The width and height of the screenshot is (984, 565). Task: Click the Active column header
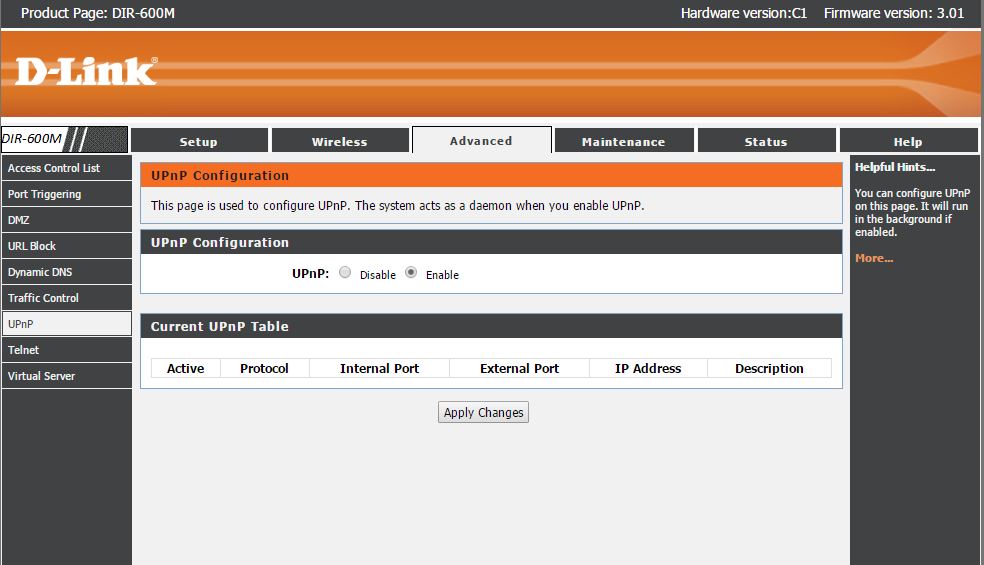pyautogui.click(x=186, y=369)
